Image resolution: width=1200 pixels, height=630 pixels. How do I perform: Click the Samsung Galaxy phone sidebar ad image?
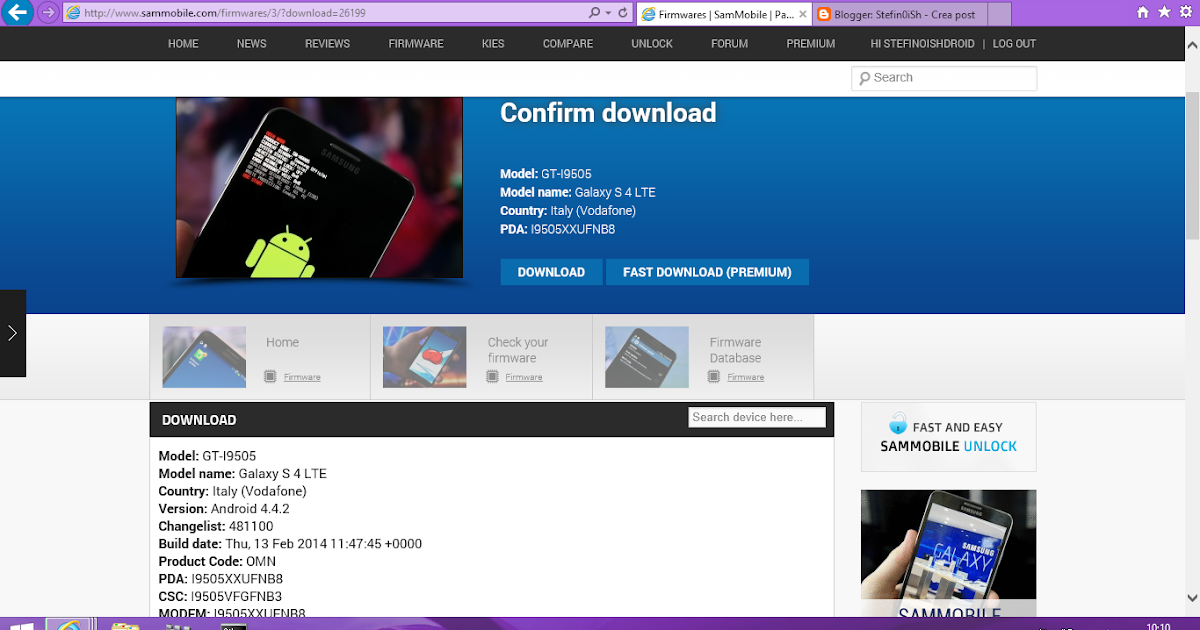pyautogui.click(x=948, y=553)
